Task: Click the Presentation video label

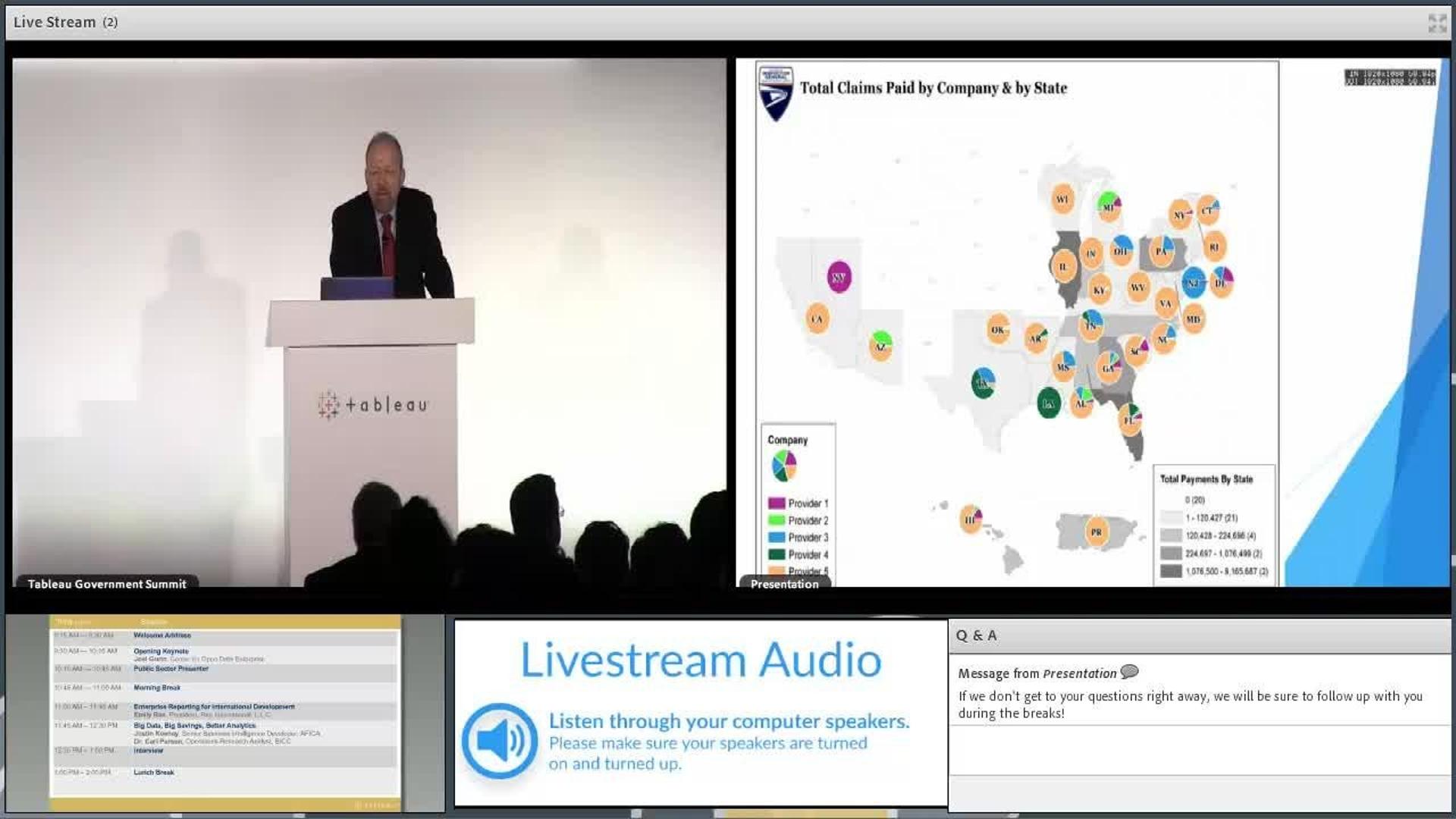Action: pos(785,583)
